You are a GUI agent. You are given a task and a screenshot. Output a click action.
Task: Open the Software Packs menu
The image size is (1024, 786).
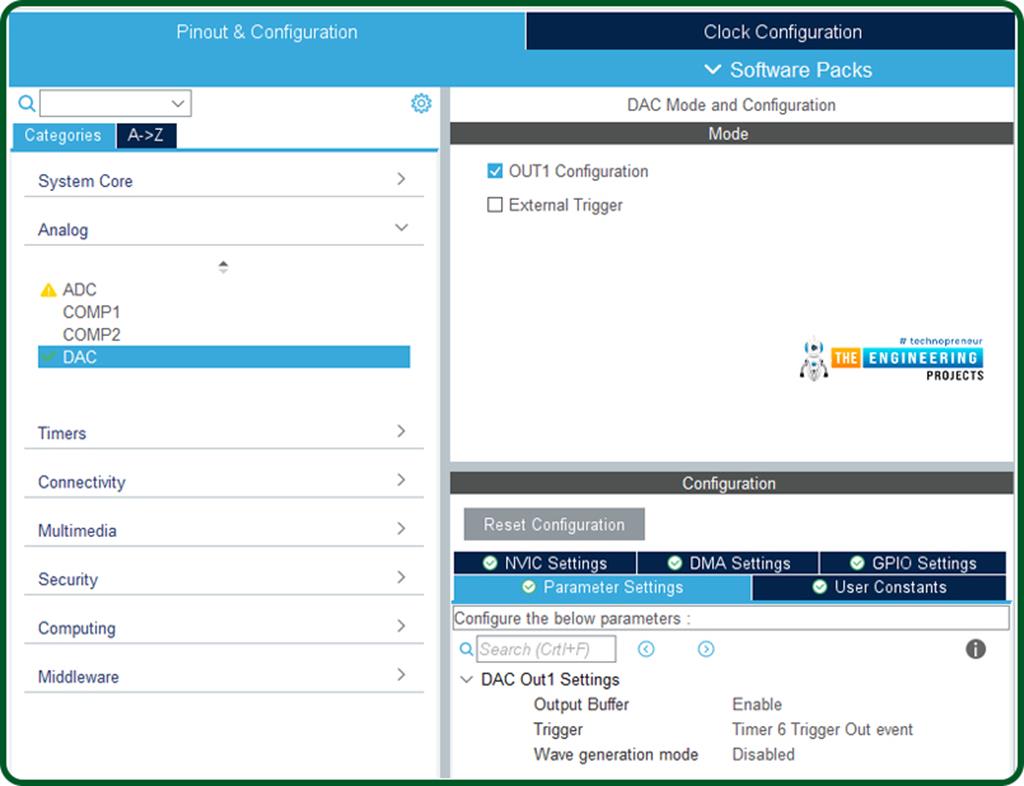click(787, 70)
